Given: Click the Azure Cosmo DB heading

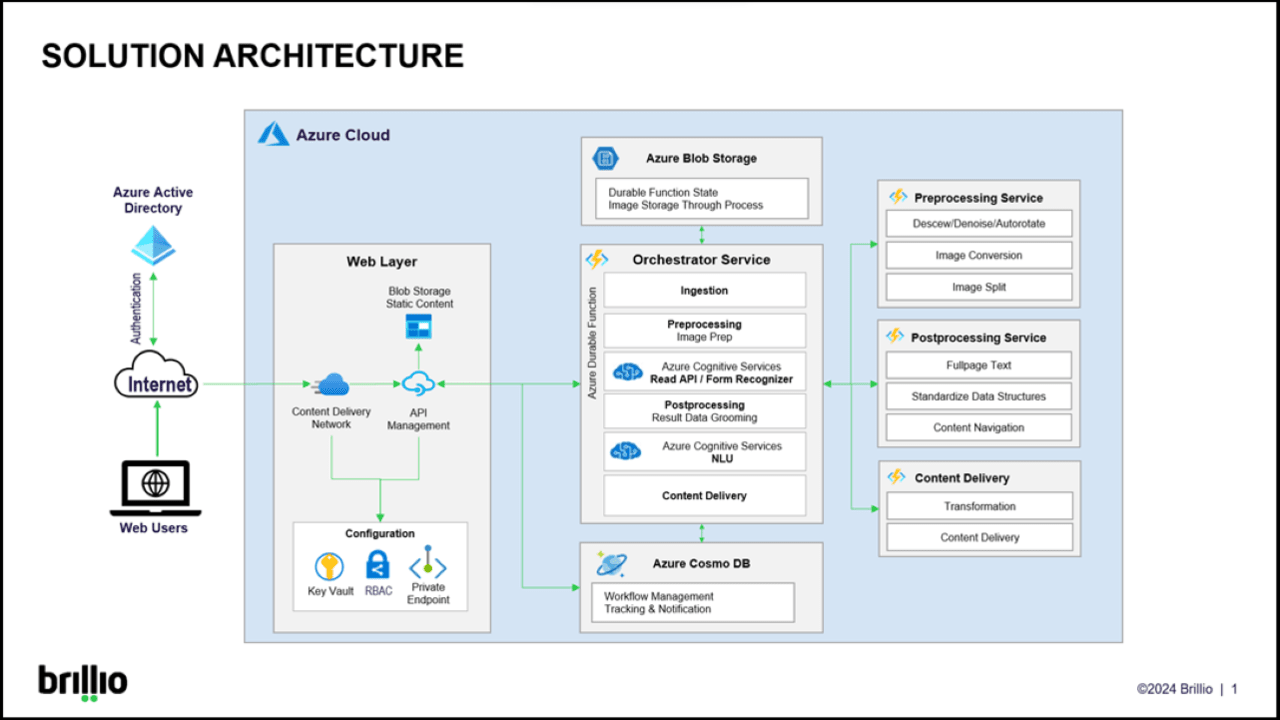Looking at the screenshot, I should [x=701, y=564].
